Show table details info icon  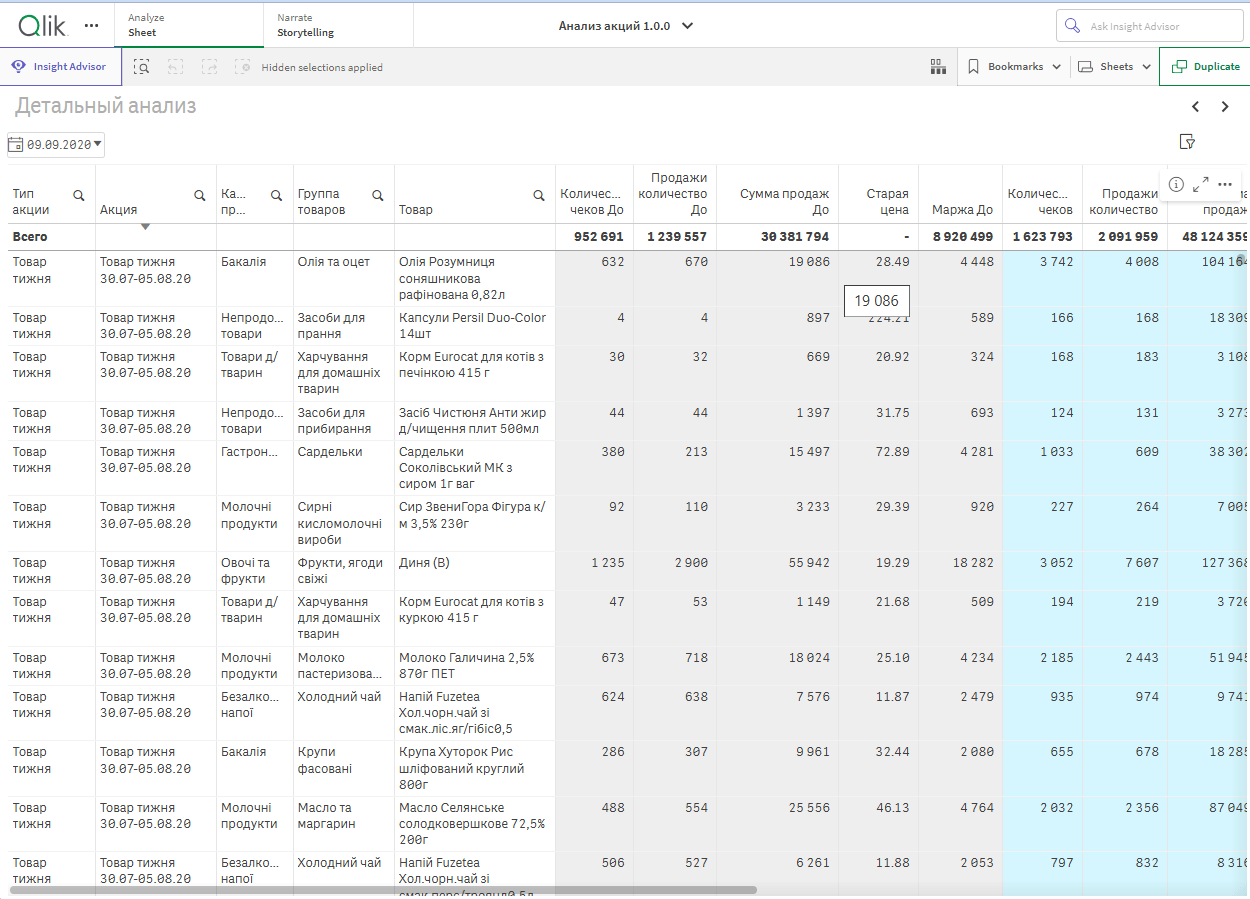click(1176, 184)
